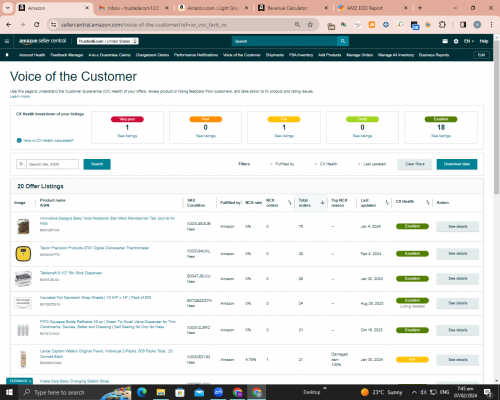Sort by CX Health column
The image size is (500, 400).
tap(428, 202)
